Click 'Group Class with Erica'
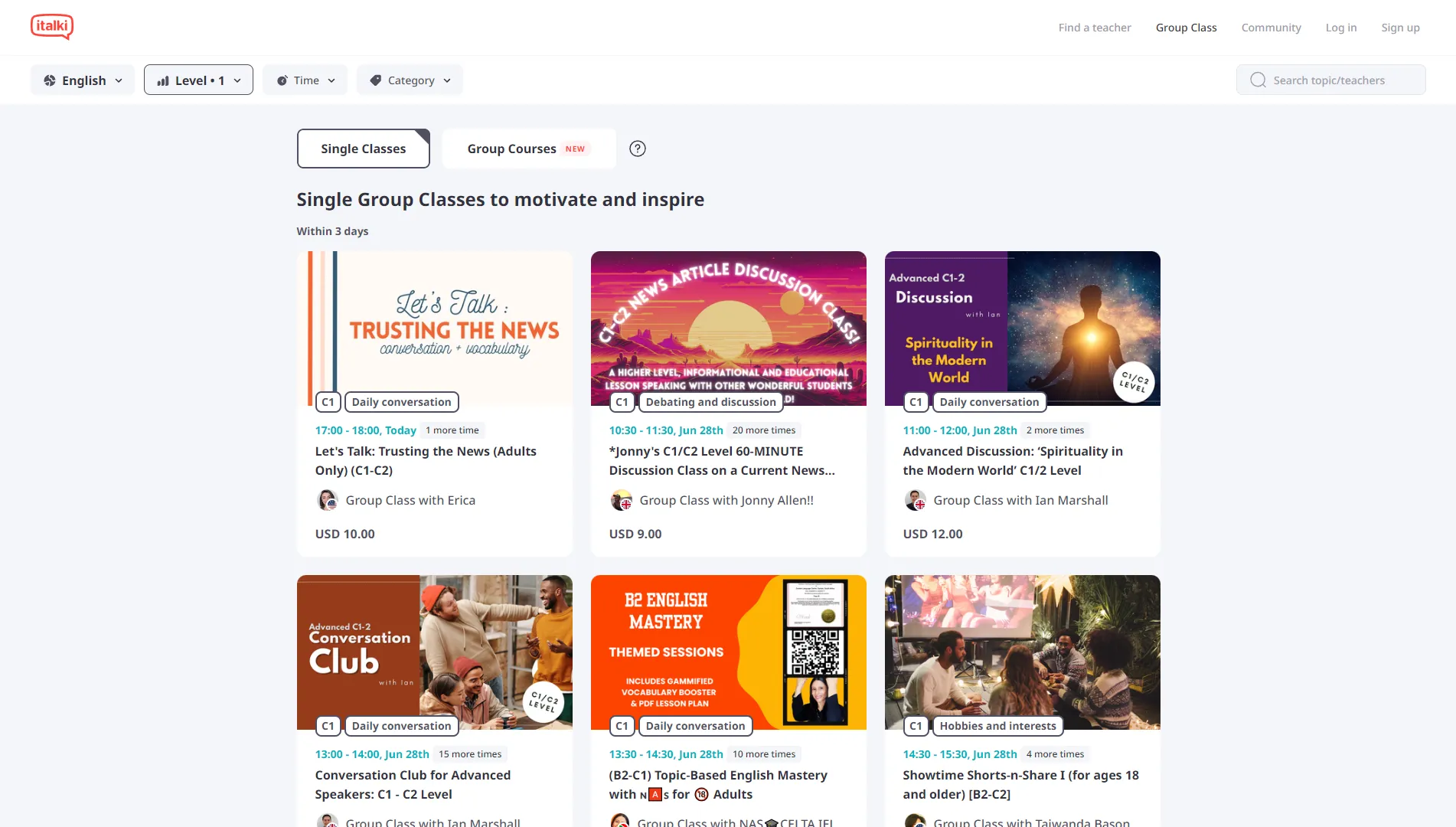The width and height of the screenshot is (1456, 827). (x=410, y=500)
